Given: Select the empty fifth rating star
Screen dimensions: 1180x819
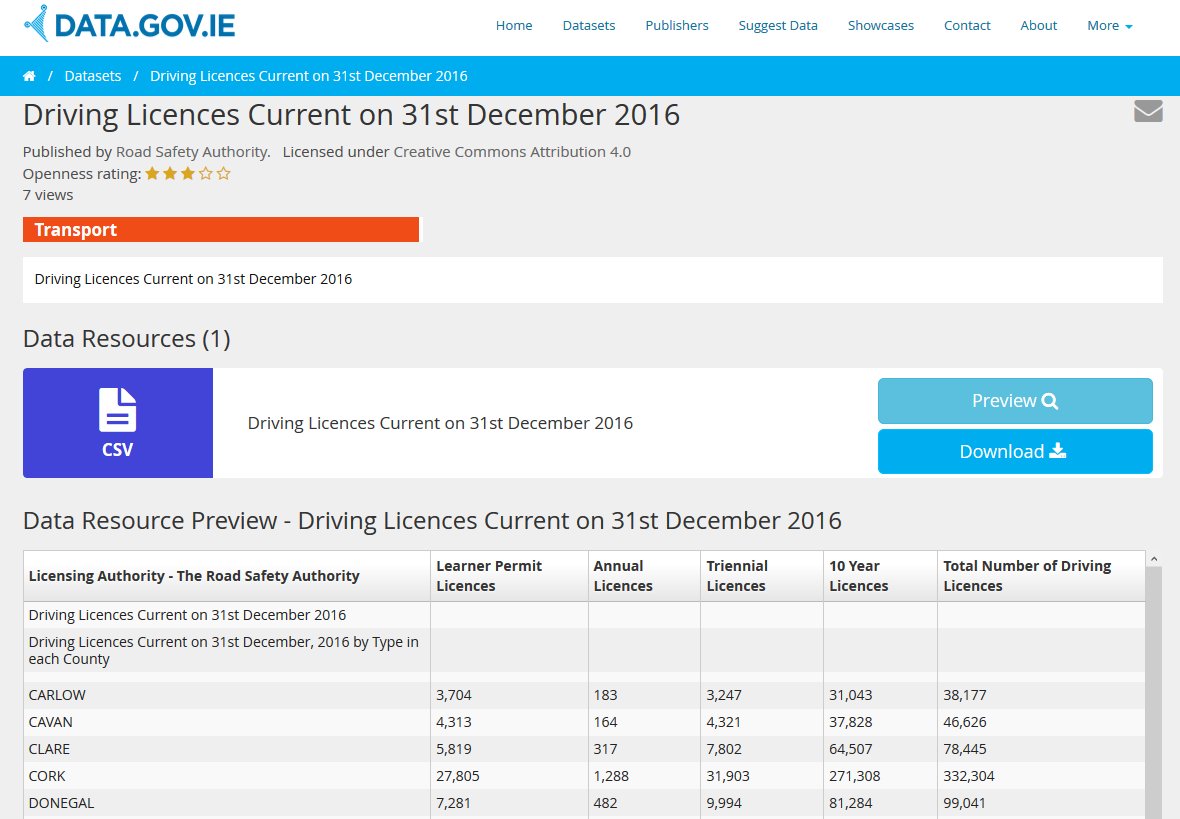Looking at the screenshot, I should pos(221,174).
